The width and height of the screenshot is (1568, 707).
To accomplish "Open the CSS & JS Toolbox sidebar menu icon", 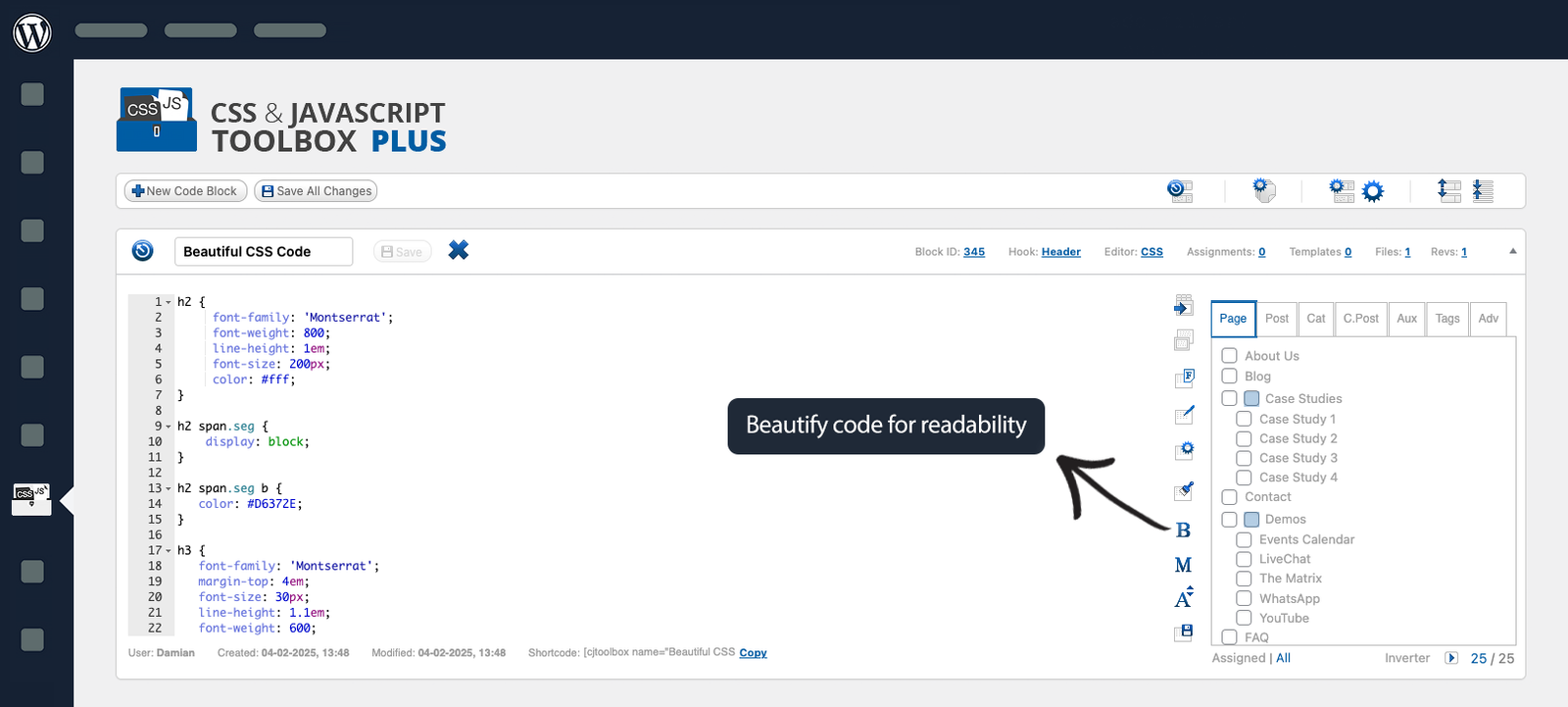I will tap(31, 497).
